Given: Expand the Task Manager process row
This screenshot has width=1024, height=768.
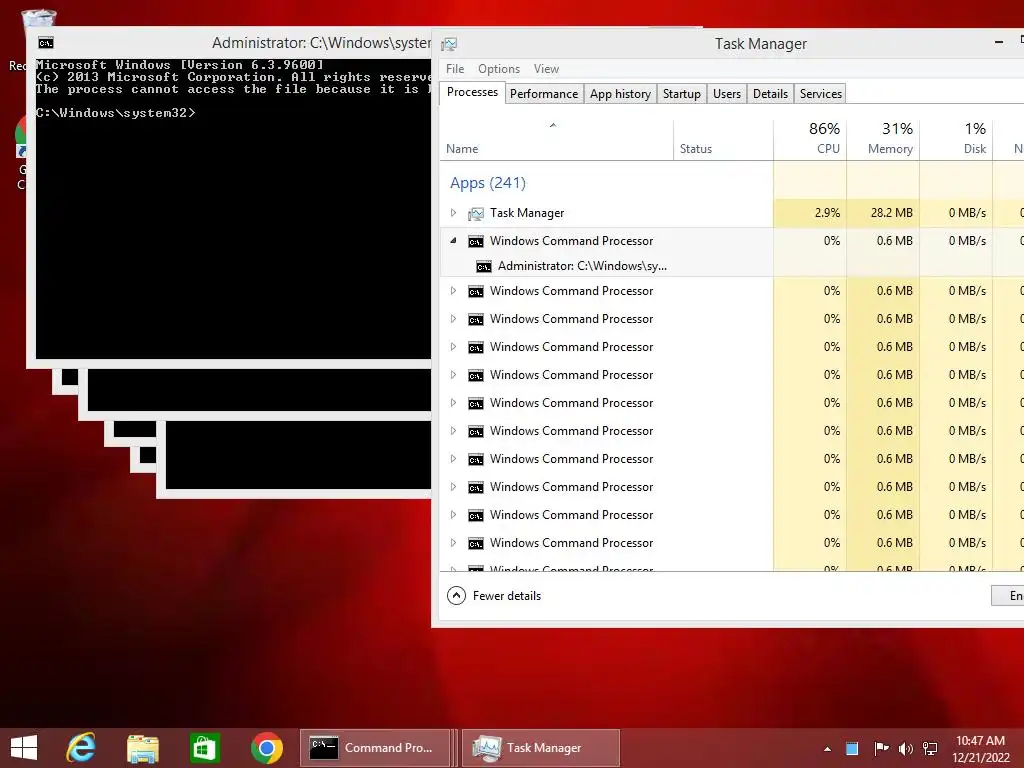Looking at the screenshot, I should (x=453, y=213).
